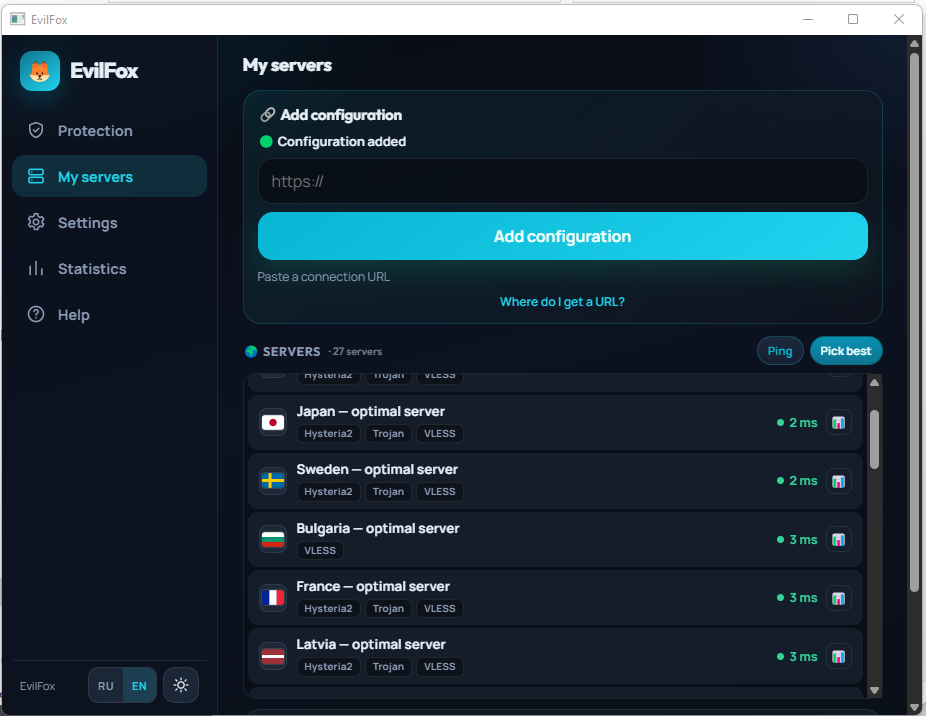This screenshot has height=716, width=926.
Task: Click the 3 ms ping on Bulgaria row
Action: [x=797, y=540]
